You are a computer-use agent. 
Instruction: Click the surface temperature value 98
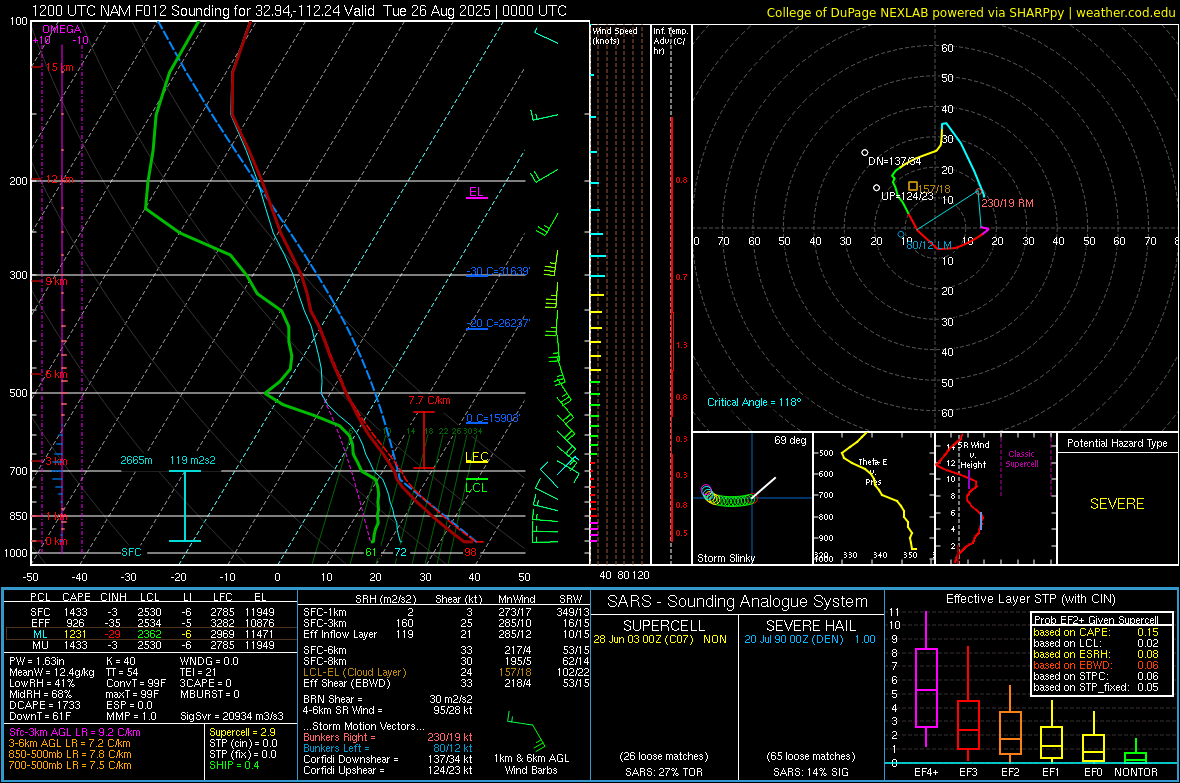[470, 552]
